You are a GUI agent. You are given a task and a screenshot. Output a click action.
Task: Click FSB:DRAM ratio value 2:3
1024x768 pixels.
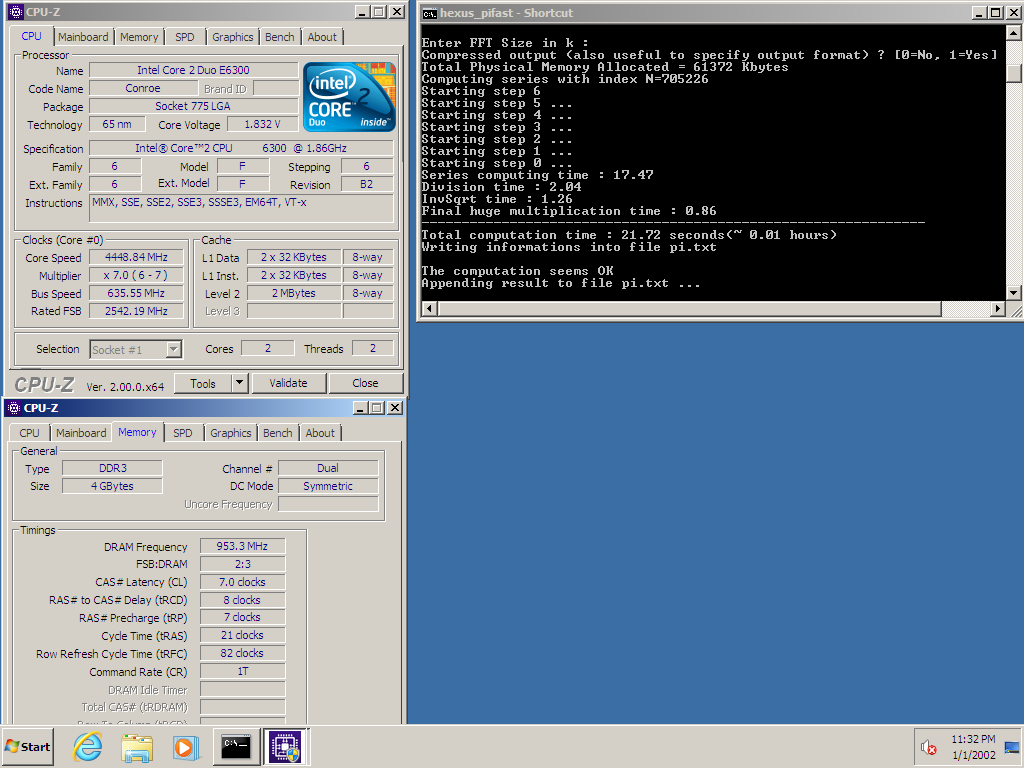[242, 564]
